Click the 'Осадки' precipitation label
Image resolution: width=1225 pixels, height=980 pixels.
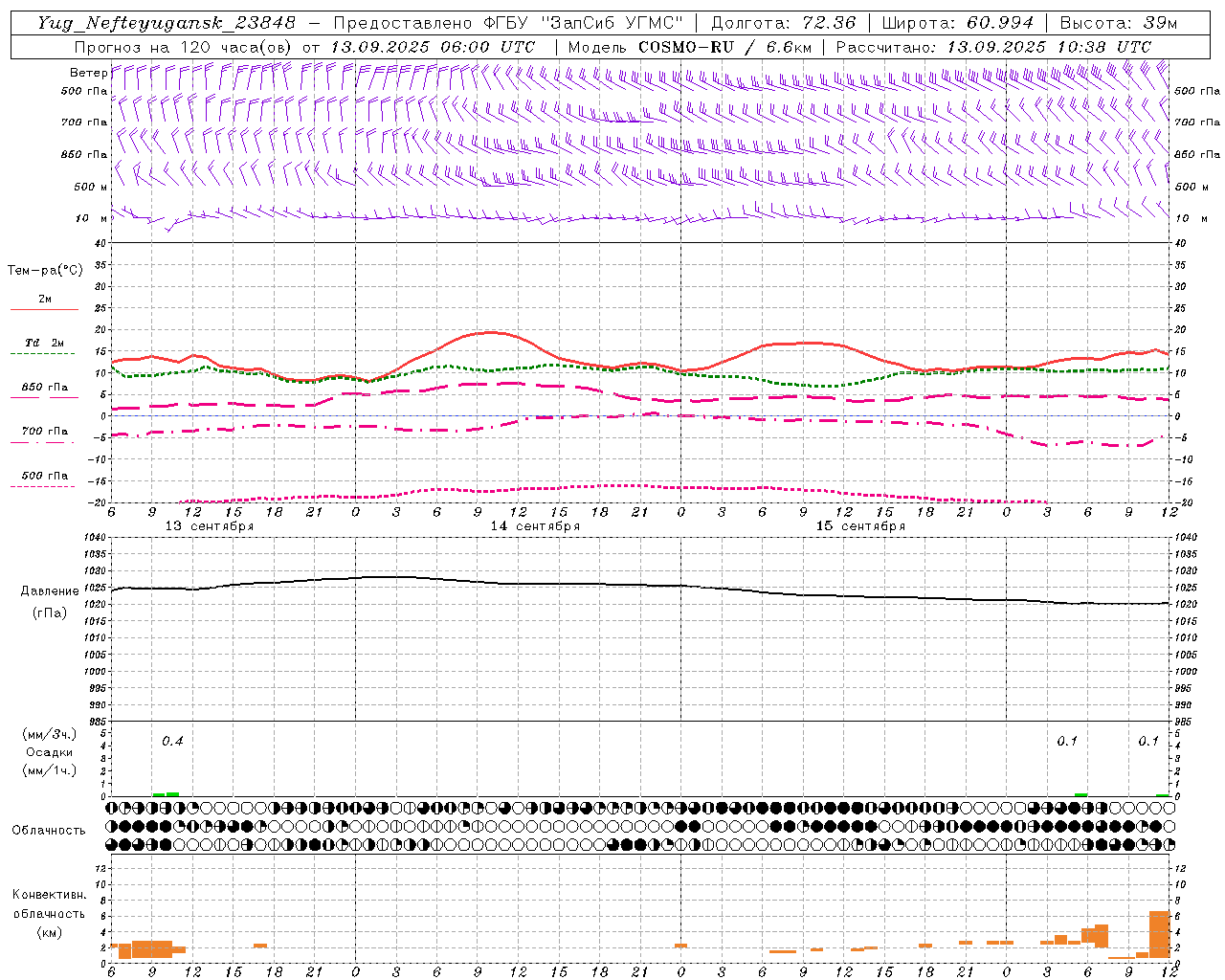coord(50,752)
